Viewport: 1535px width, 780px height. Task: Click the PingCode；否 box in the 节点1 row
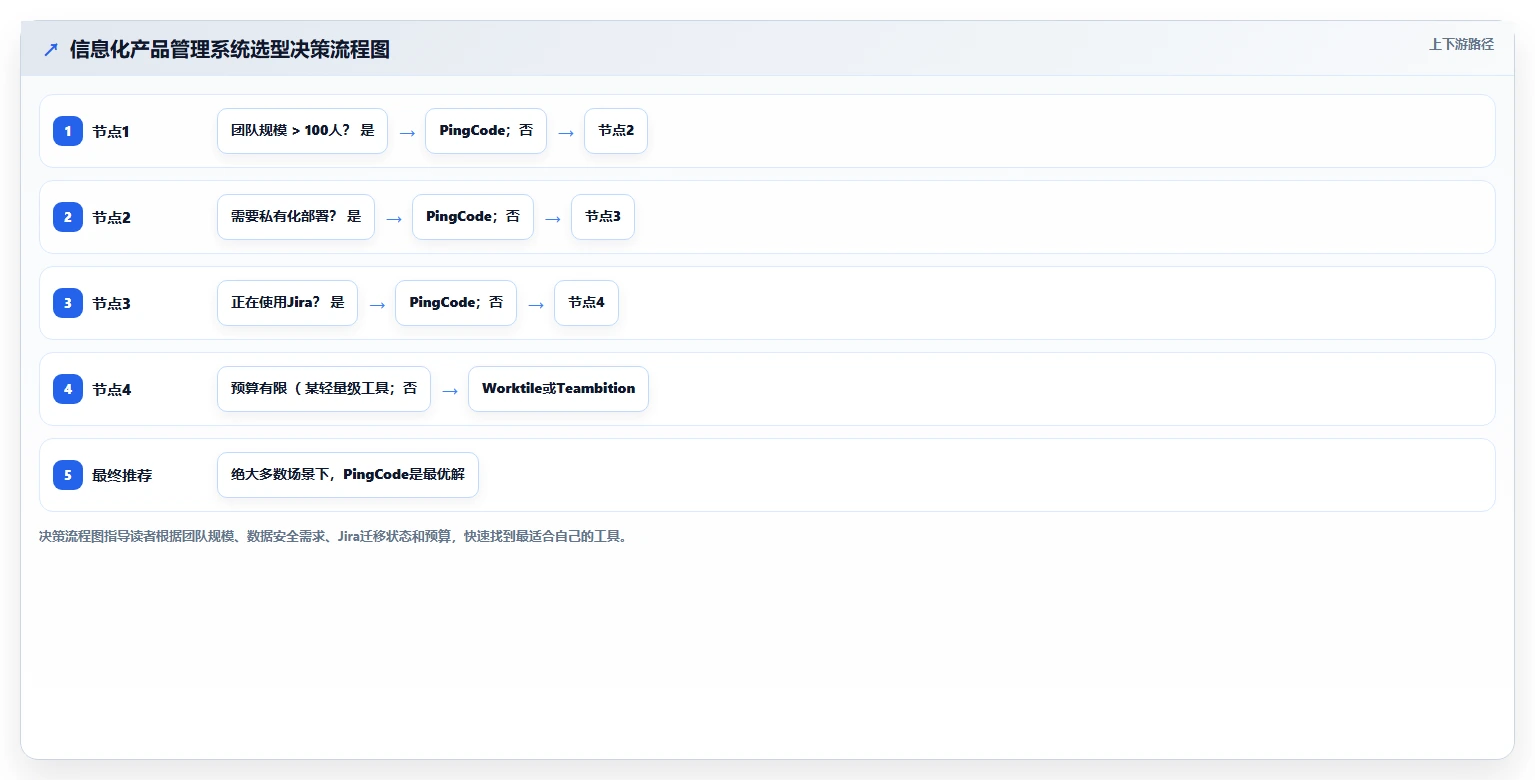[x=486, y=131]
